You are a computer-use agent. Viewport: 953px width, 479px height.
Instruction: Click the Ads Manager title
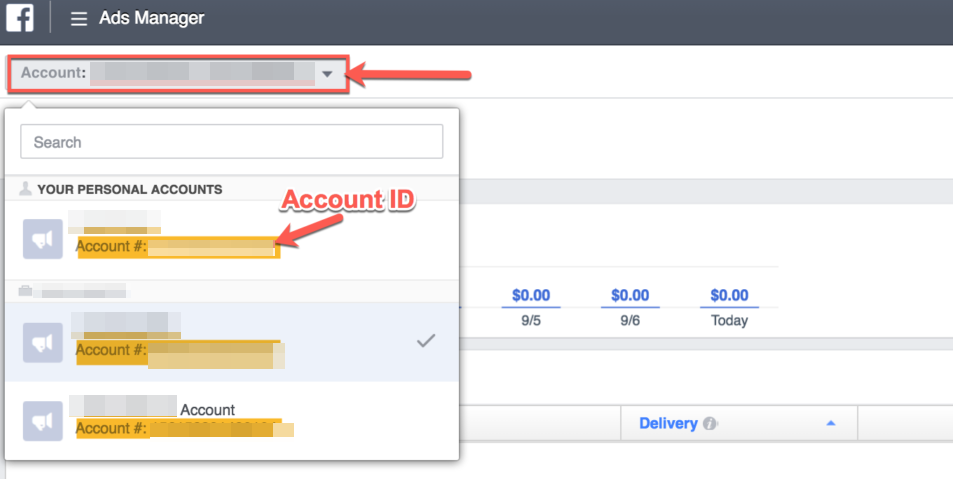pos(151,18)
